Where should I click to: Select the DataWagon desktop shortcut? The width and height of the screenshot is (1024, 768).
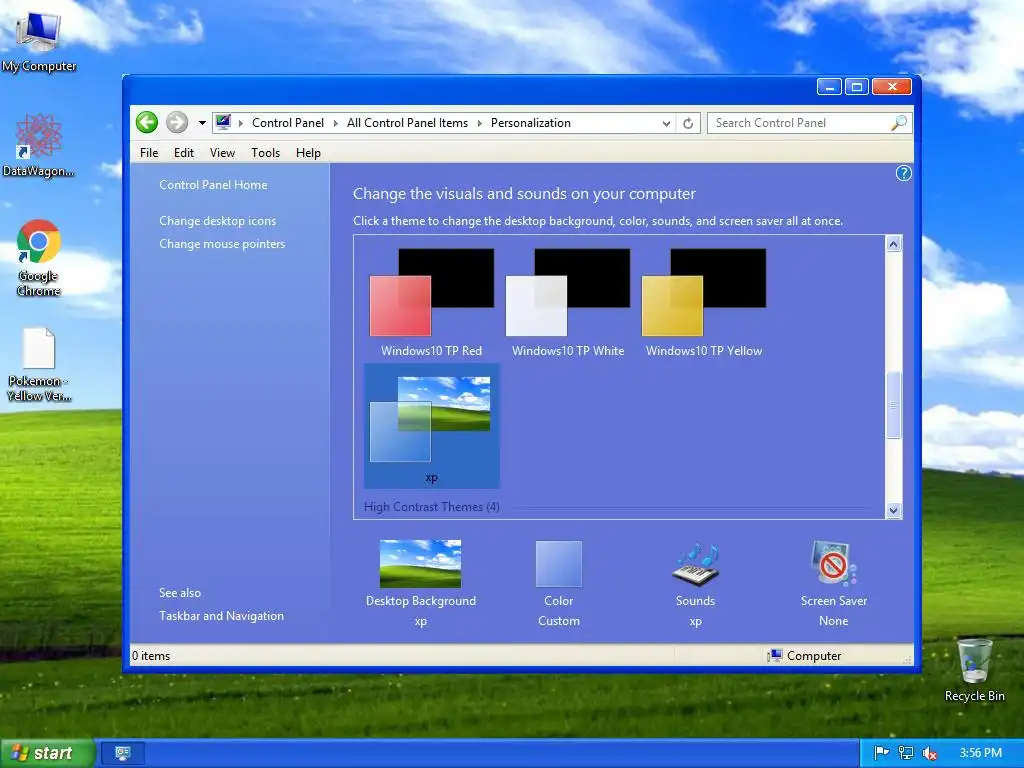coord(39,145)
